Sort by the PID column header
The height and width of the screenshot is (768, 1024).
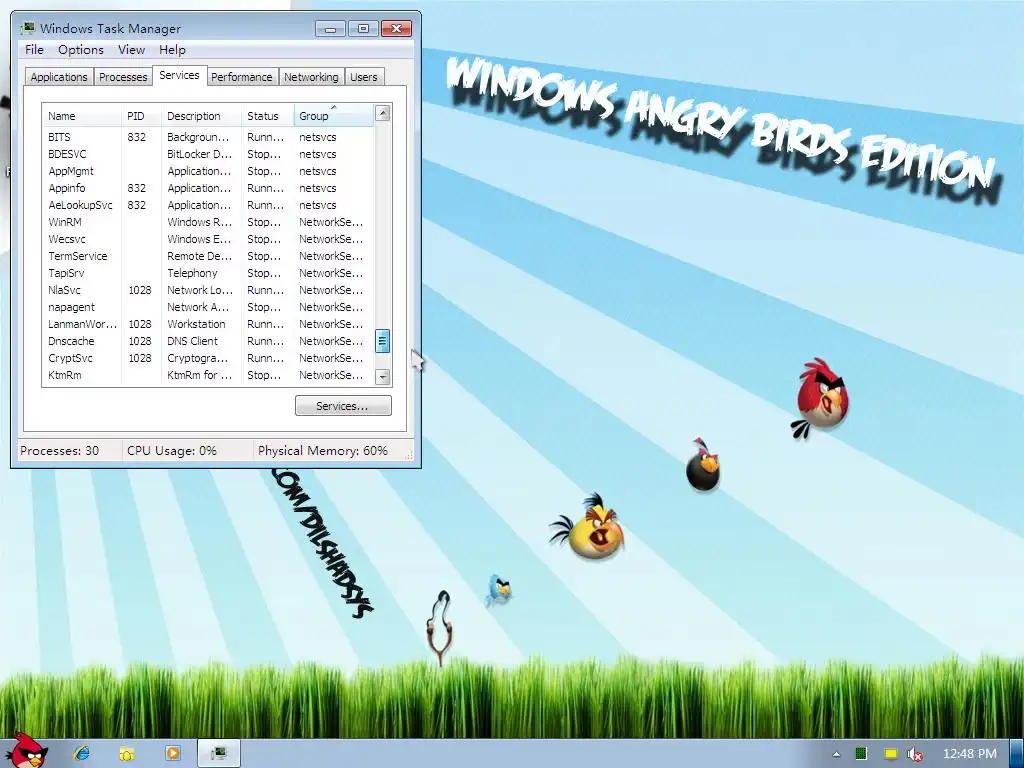click(x=141, y=116)
